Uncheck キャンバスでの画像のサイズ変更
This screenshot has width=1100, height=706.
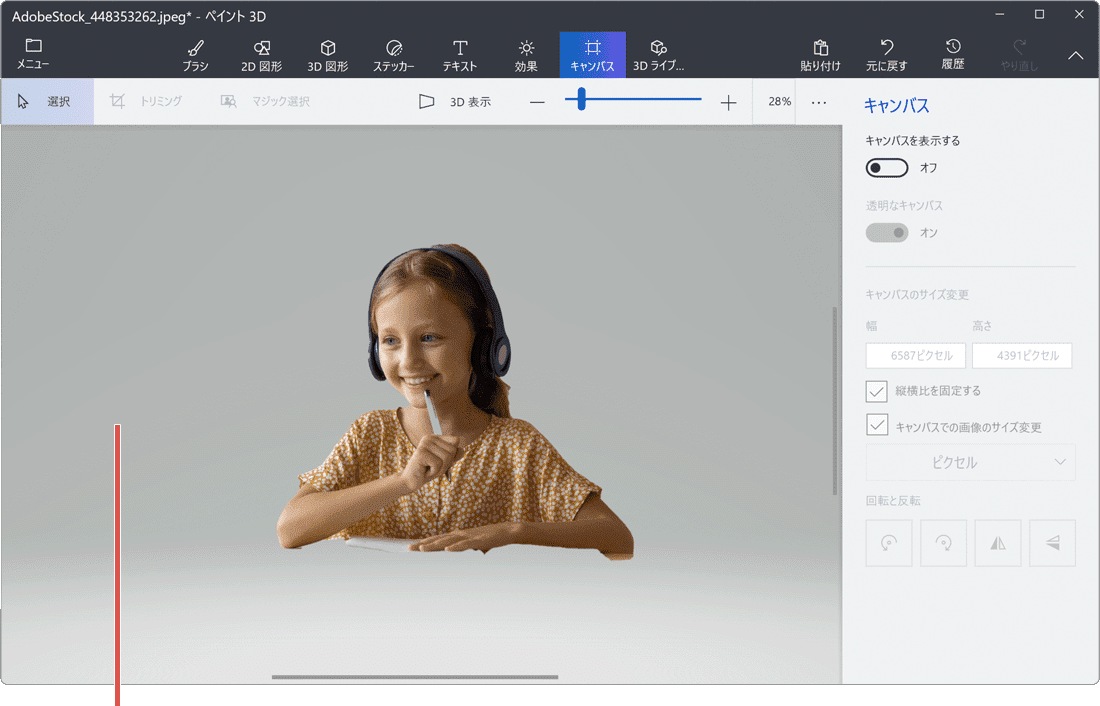(876, 425)
